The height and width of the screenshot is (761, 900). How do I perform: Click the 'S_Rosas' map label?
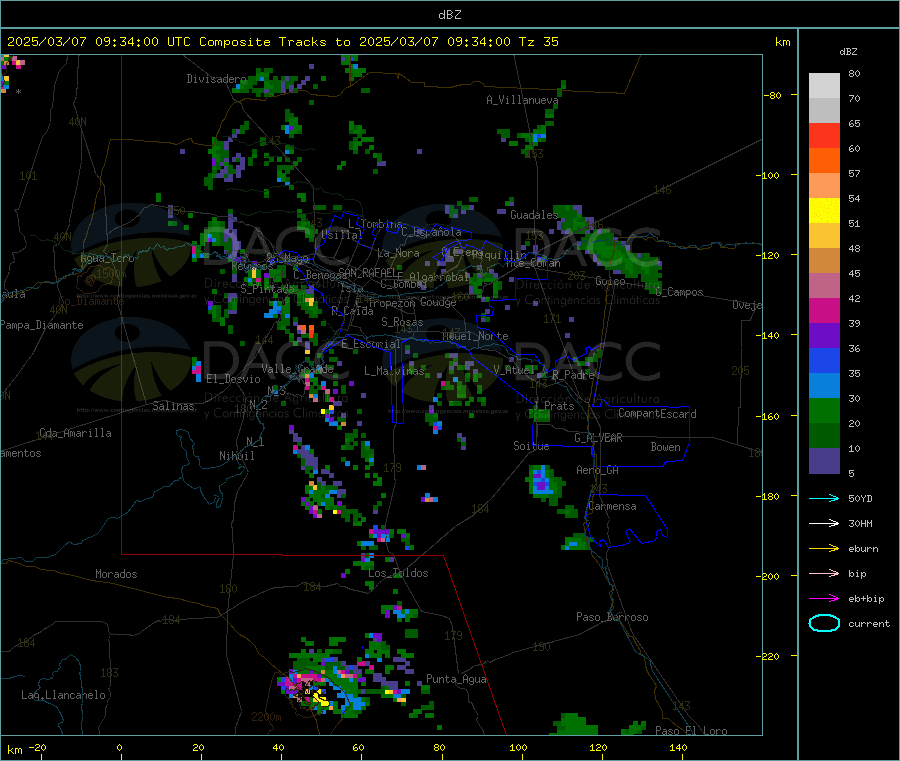coord(402,322)
